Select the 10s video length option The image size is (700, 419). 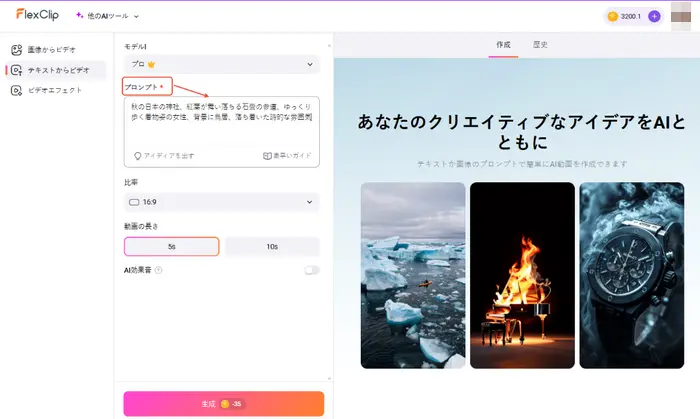(272, 246)
